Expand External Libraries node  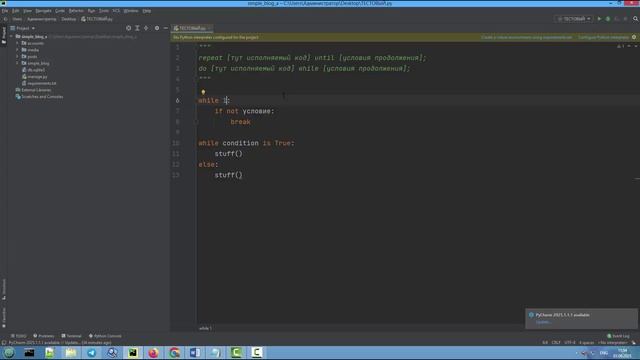pos(33,90)
